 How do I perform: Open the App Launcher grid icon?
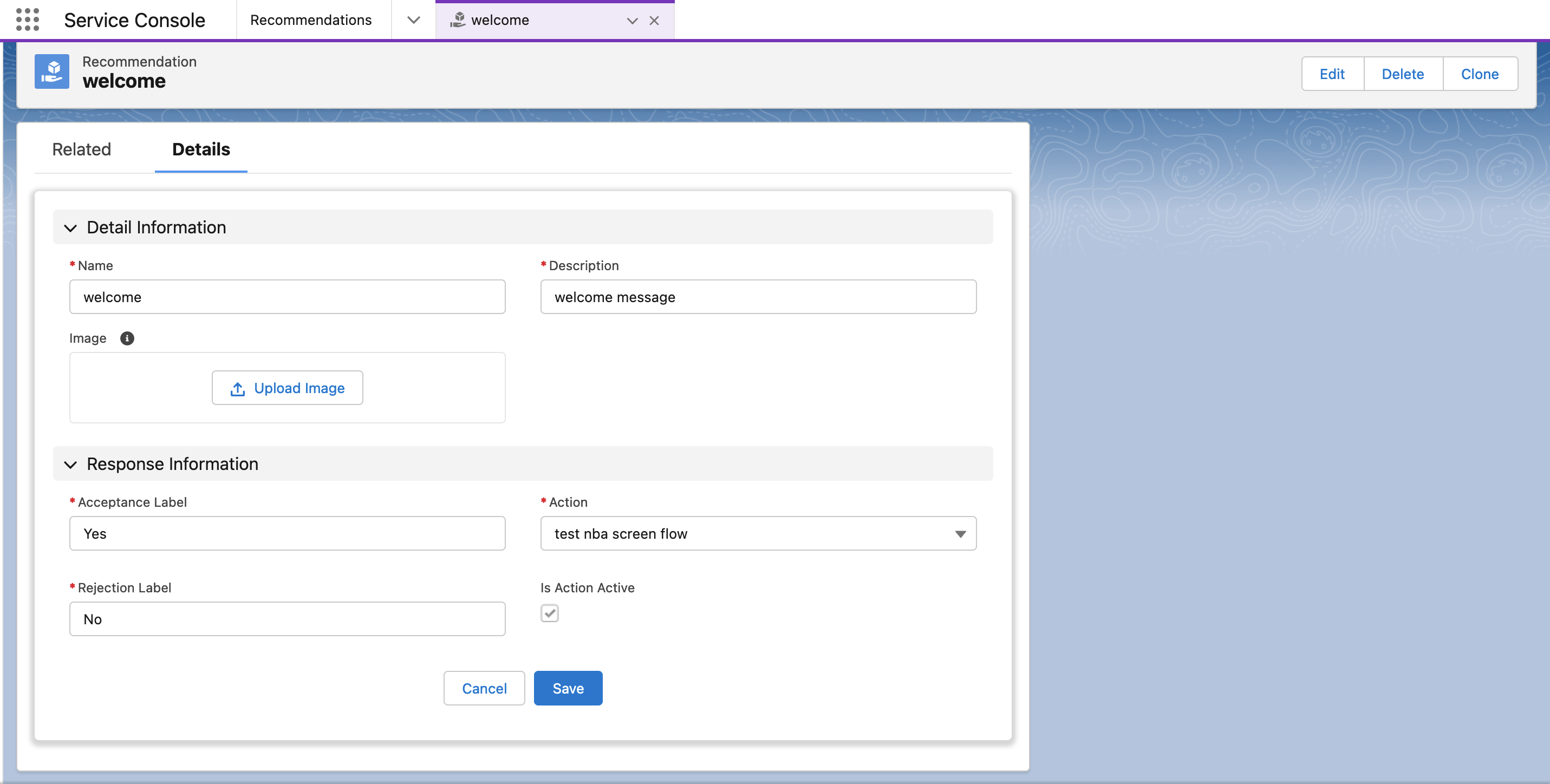click(x=28, y=20)
